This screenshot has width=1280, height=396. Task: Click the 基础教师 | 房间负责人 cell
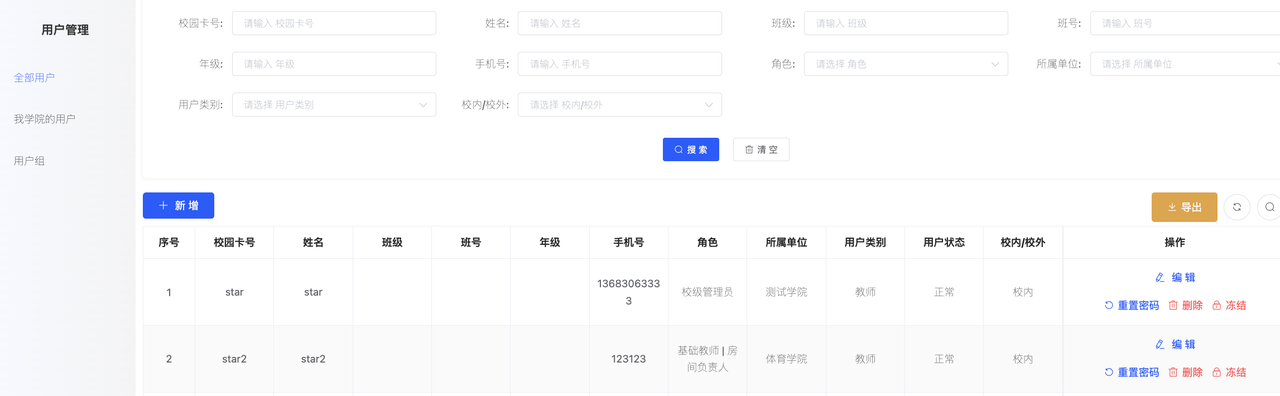(x=708, y=359)
